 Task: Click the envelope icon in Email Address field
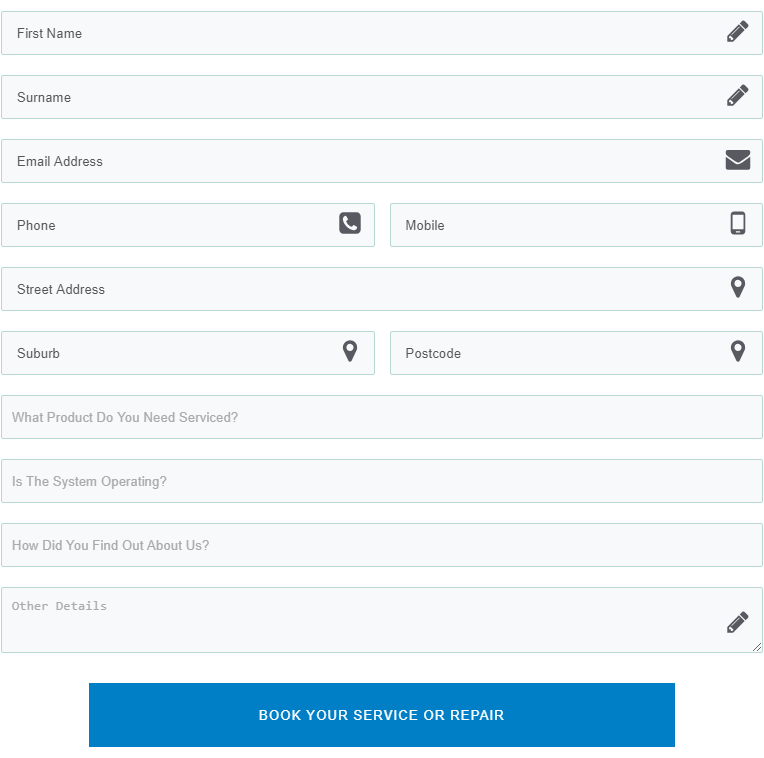coord(737,160)
